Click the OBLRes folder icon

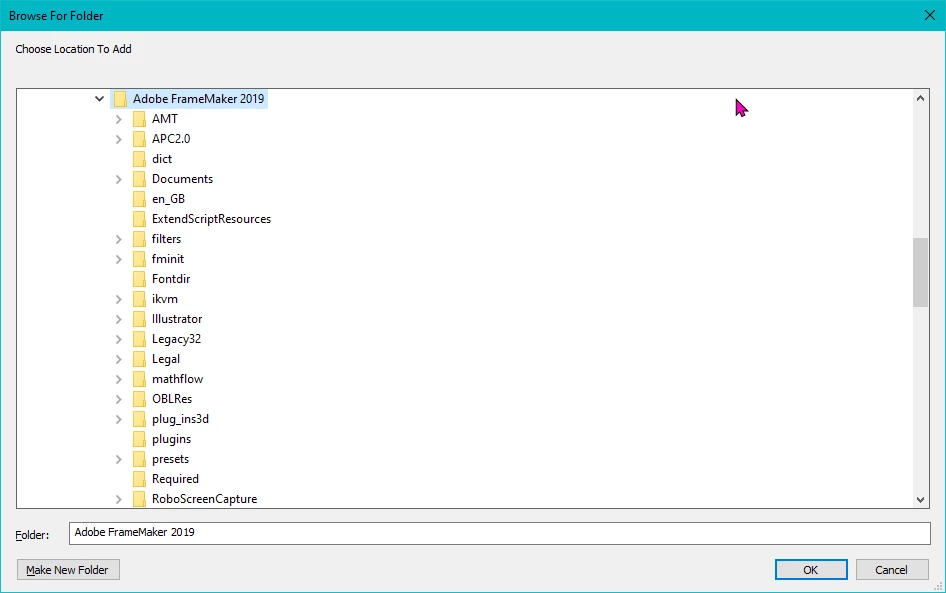(x=139, y=399)
